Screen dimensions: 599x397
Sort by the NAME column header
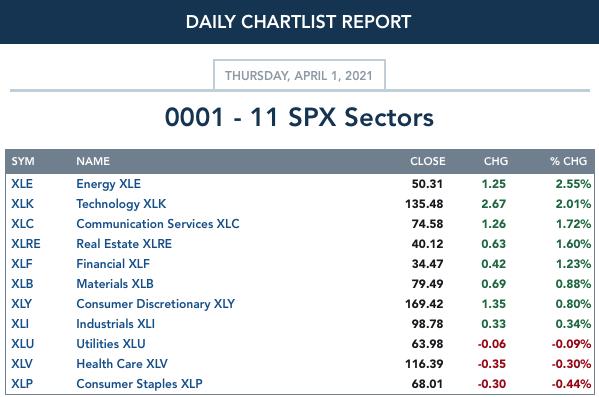click(93, 161)
